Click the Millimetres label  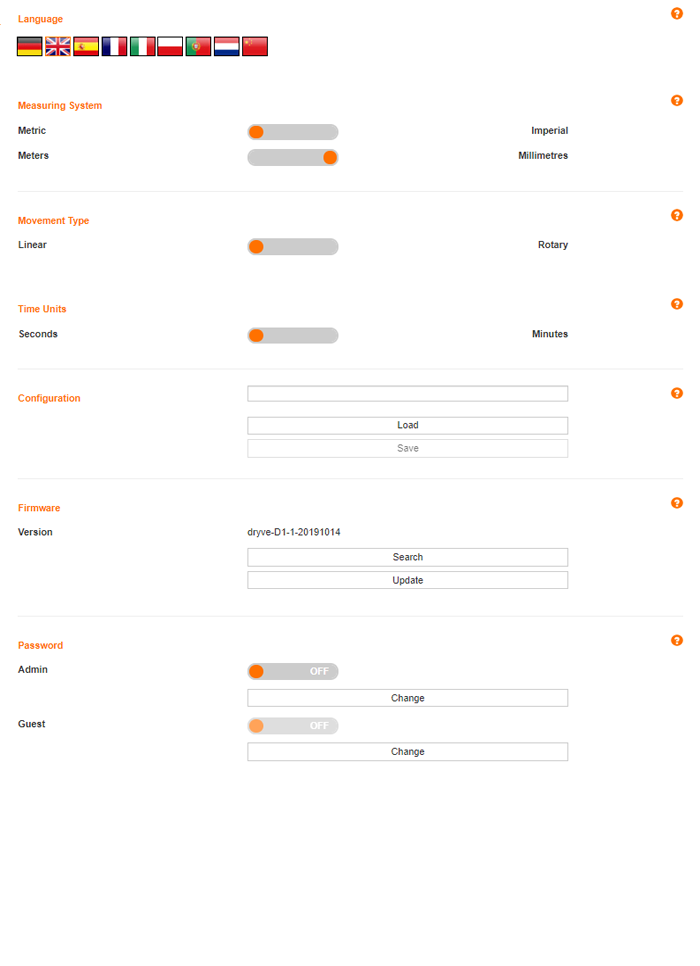[543, 155]
